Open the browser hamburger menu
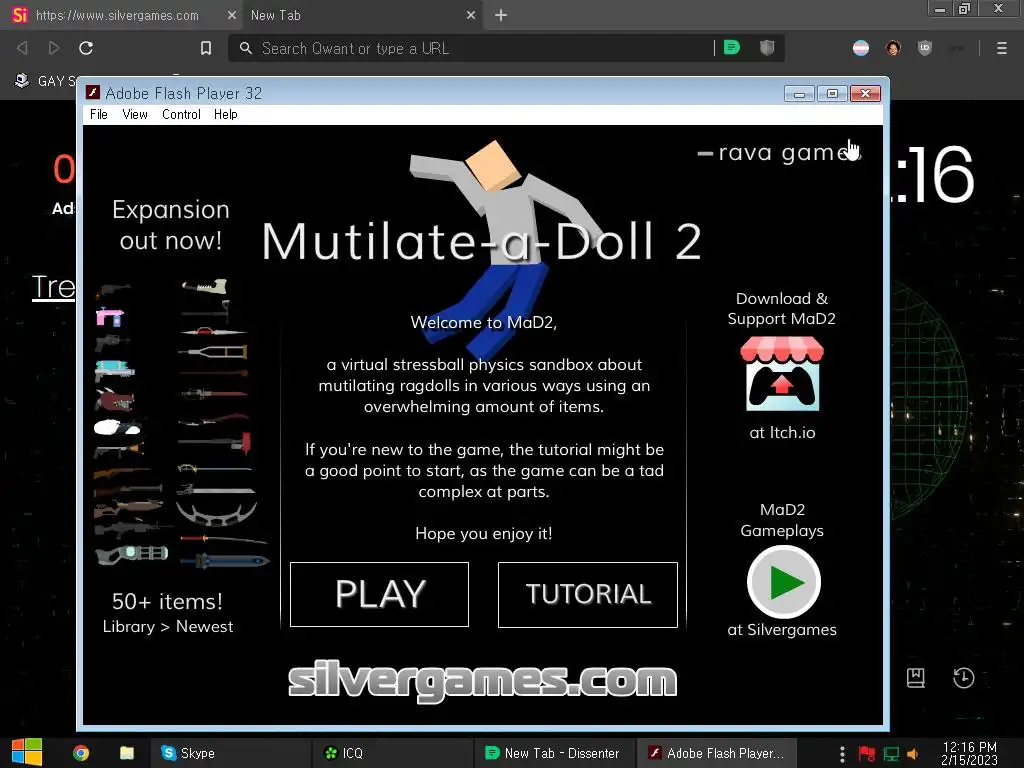Image resolution: width=1024 pixels, height=768 pixels. click(x=1002, y=48)
